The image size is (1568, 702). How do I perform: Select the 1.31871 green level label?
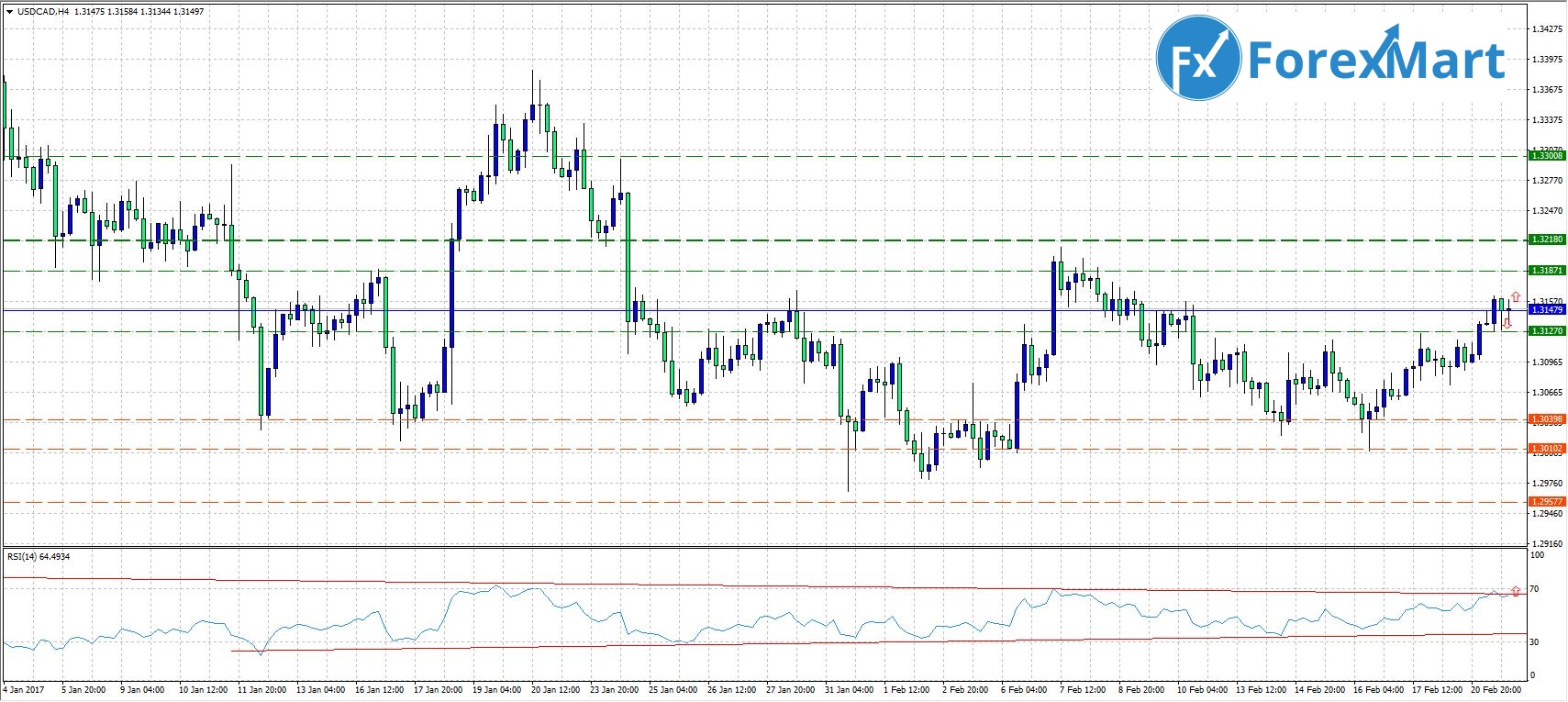pyautogui.click(x=1547, y=271)
